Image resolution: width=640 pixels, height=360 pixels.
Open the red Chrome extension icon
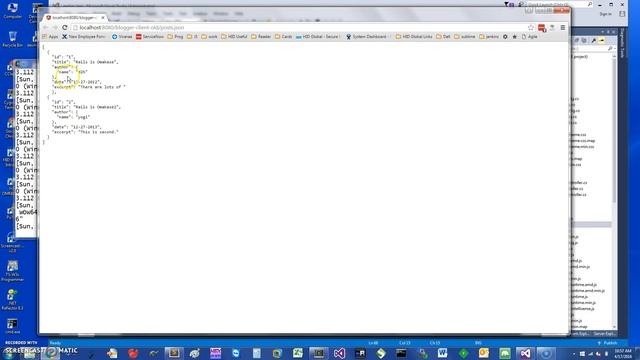click(x=542, y=27)
